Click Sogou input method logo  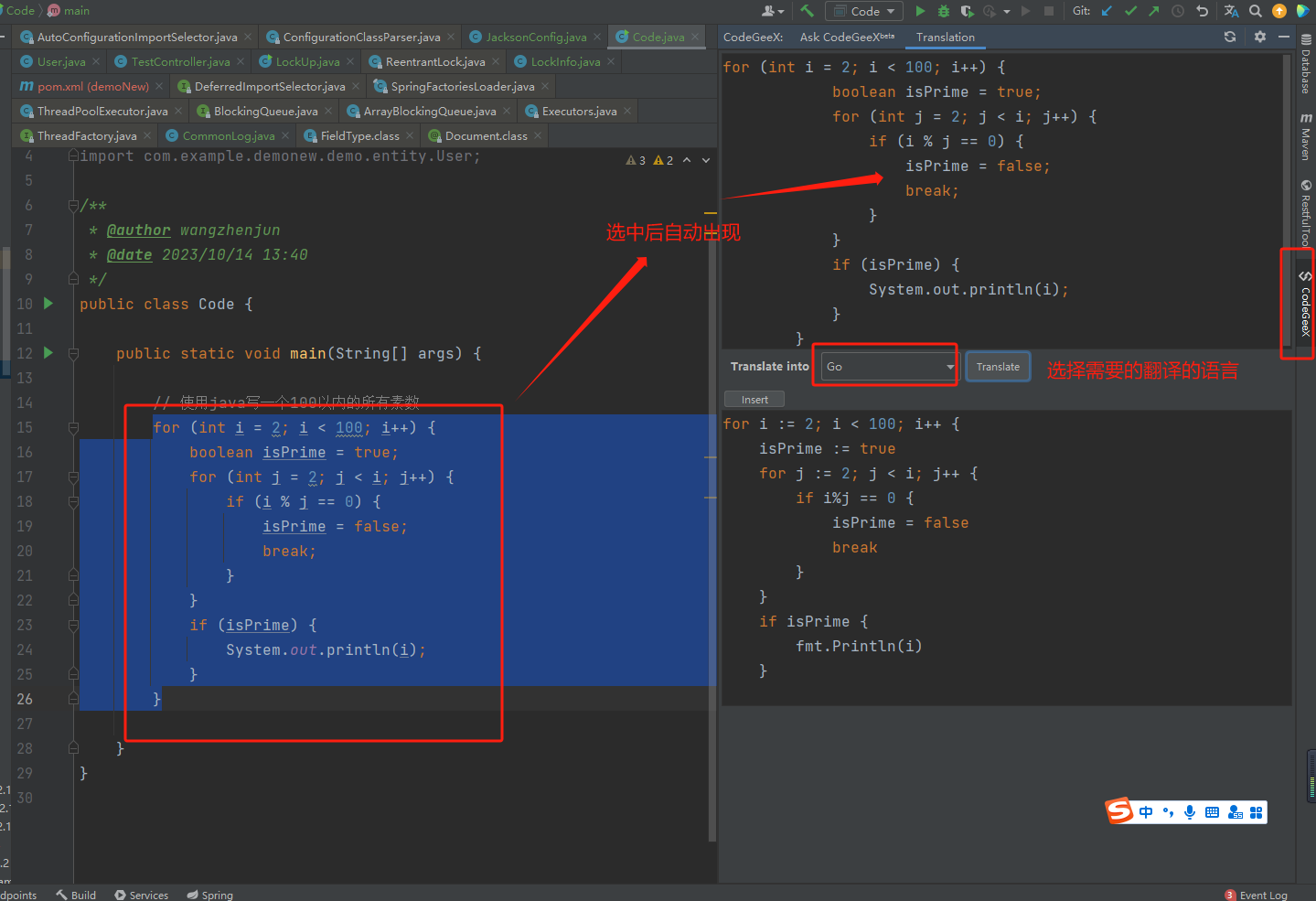click(1119, 811)
